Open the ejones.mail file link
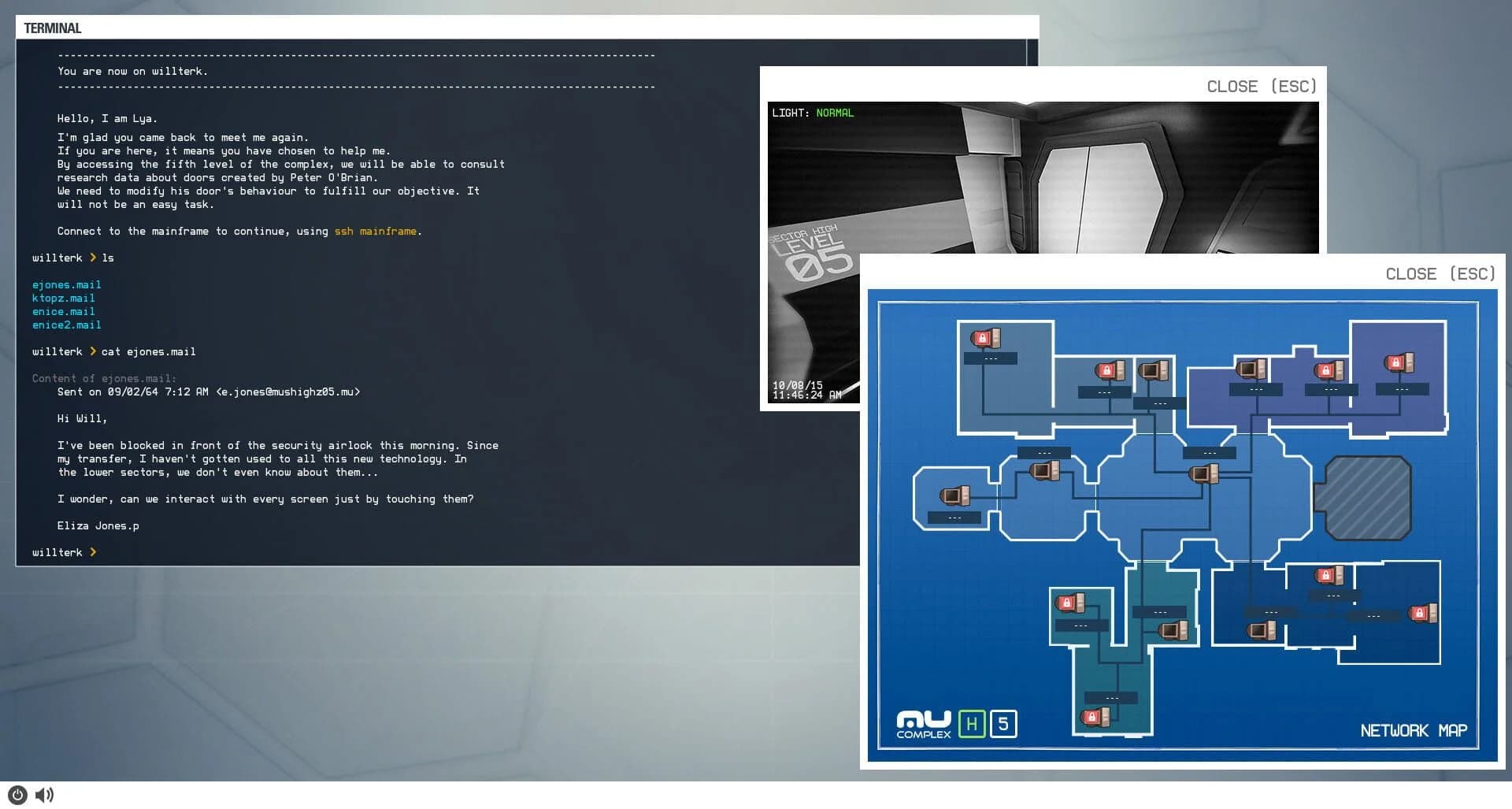Image resolution: width=1512 pixels, height=809 pixels. [66, 284]
